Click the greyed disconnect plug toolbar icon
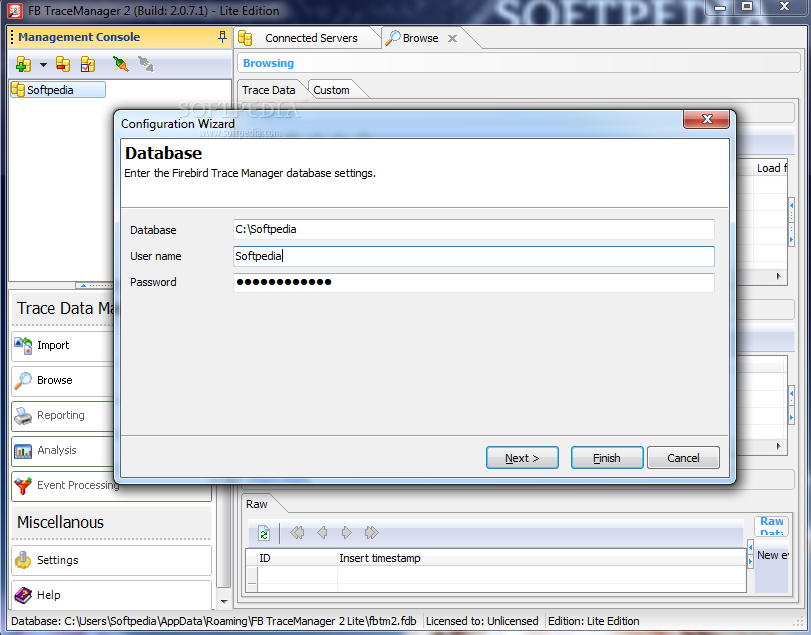811x635 pixels. point(146,64)
